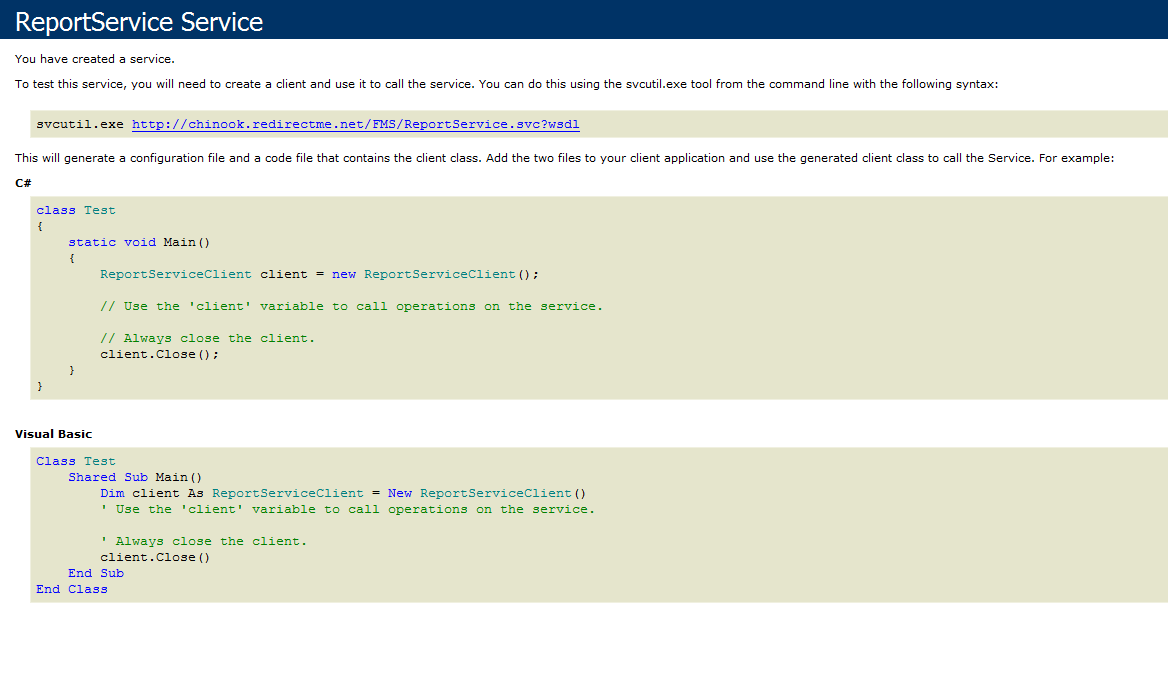Viewport: 1168px width, 675px height.
Task: Click the '// Always close the client.' comment
Action: 208,338
